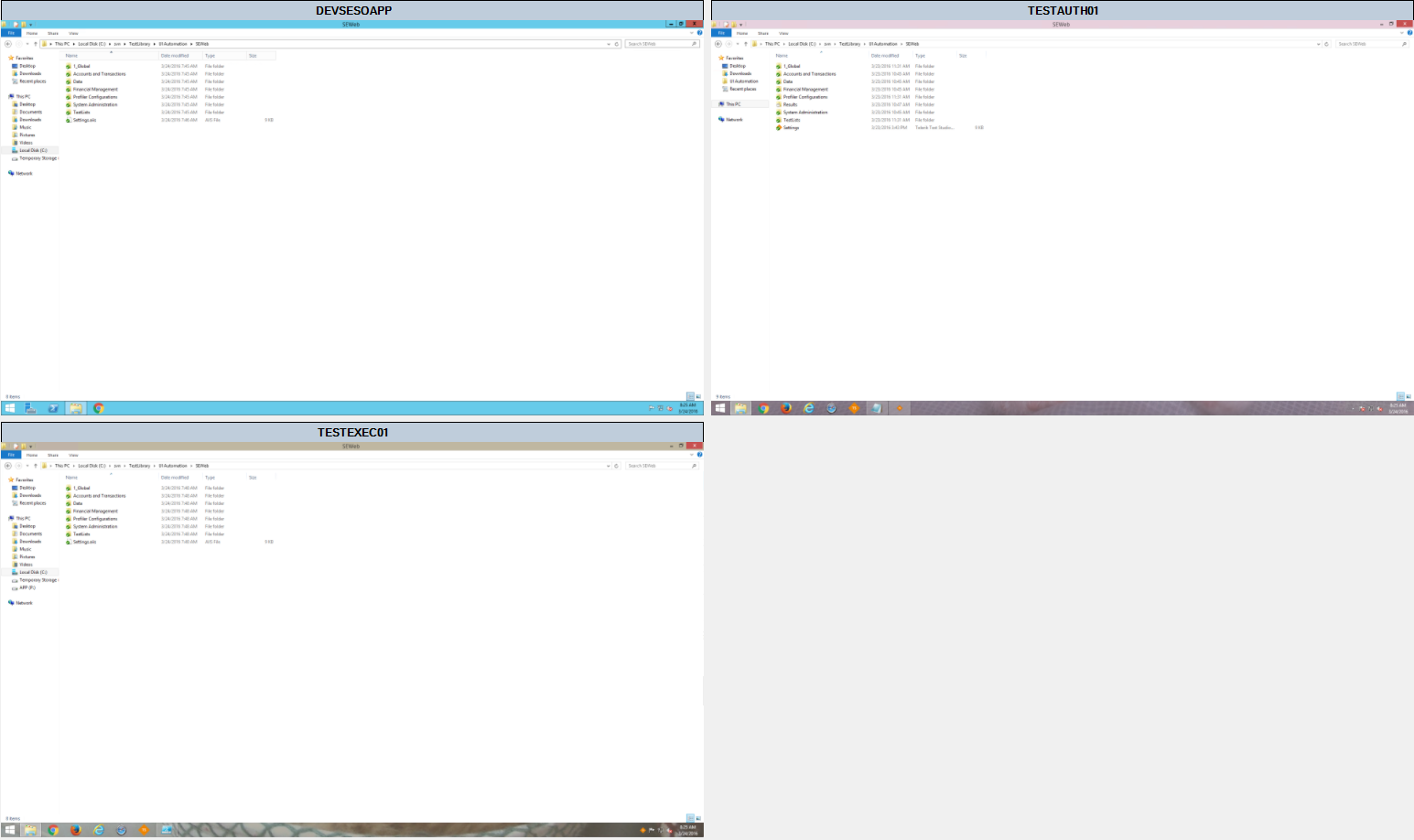The height and width of the screenshot is (840, 1414).
Task: Select APP (F:) drive in TESTEXEC01 navigation pane
Action: click(x=27, y=587)
